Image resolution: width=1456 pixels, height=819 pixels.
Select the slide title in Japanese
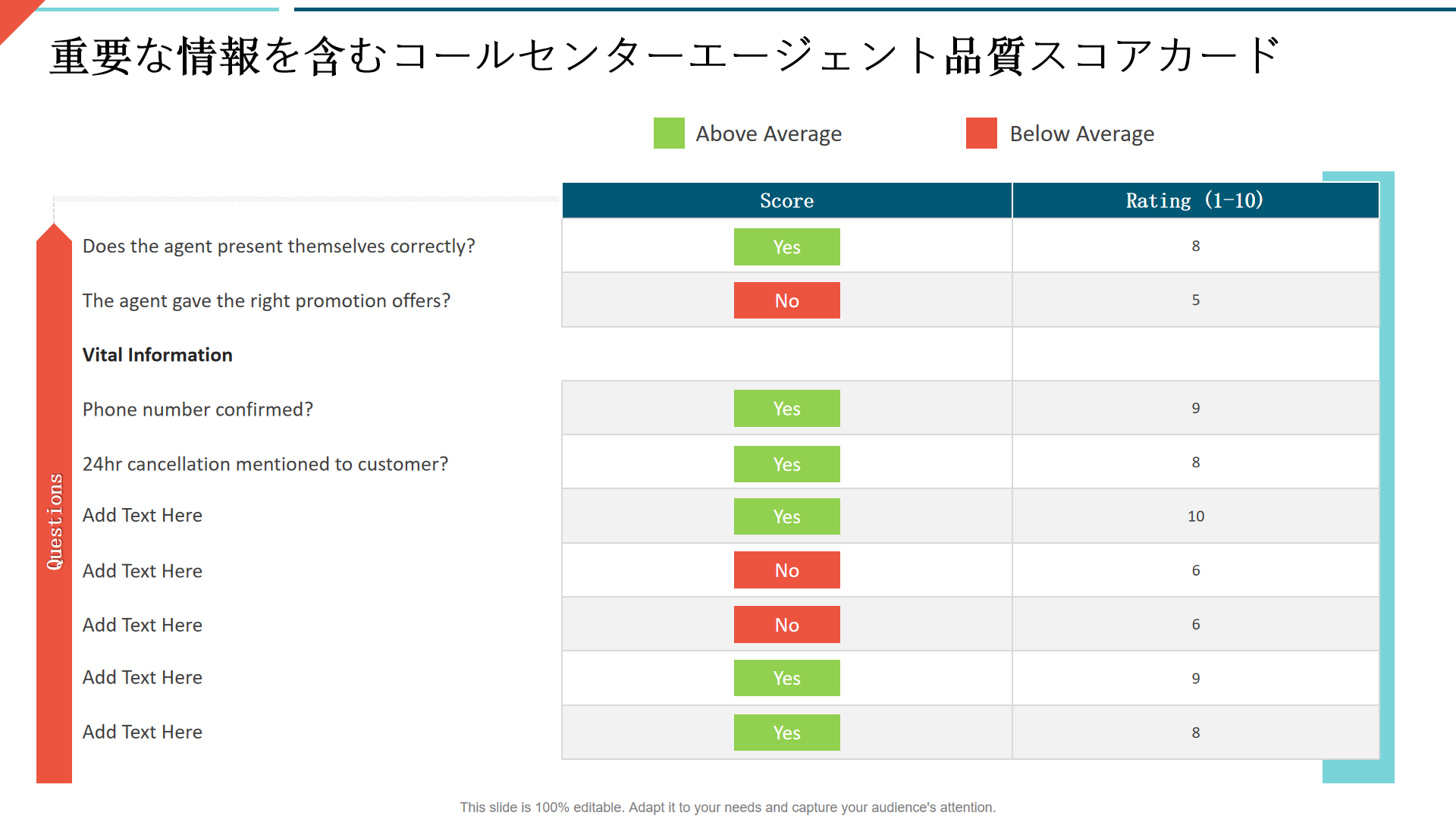pos(665,56)
